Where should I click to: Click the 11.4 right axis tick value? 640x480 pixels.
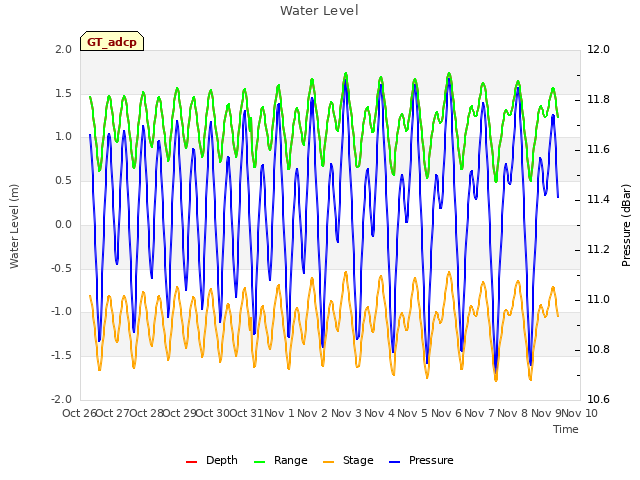point(598,200)
